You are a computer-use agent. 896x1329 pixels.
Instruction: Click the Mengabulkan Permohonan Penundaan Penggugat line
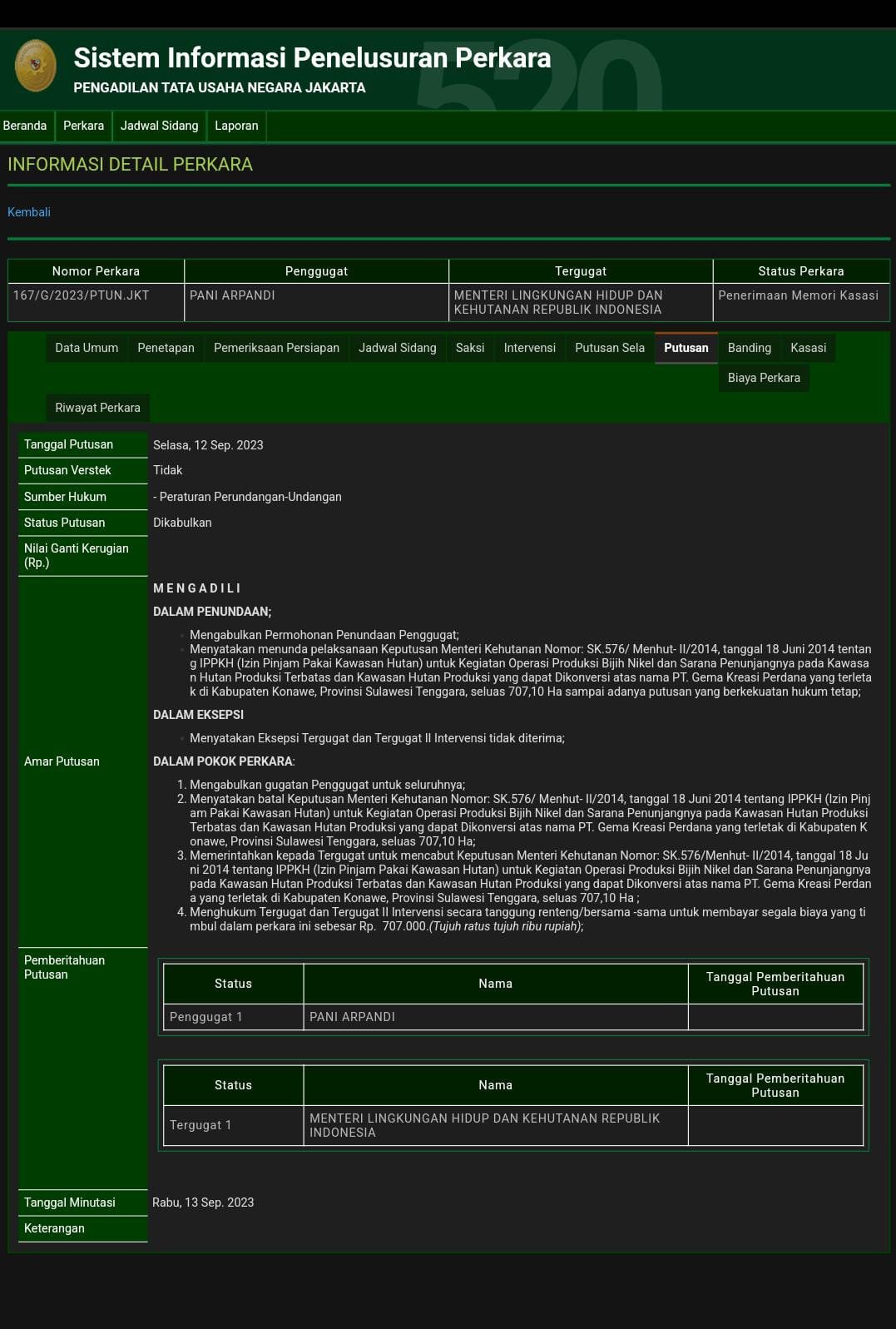pos(324,635)
